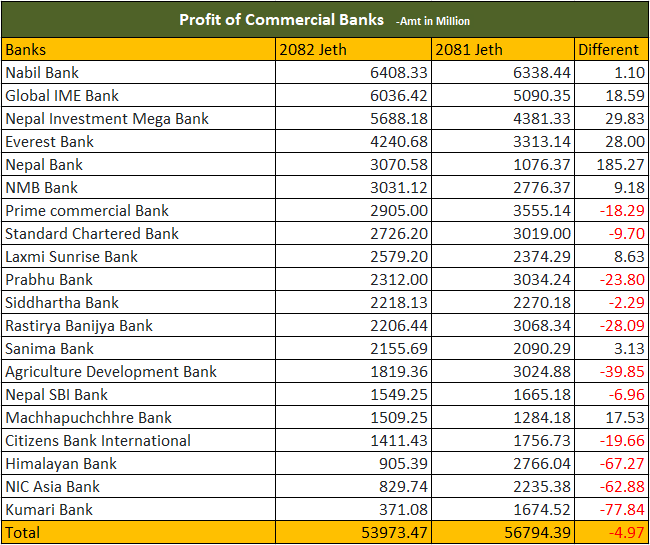Select Nepal Bank's 3070.58 value
Image resolution: width=650 pixels, height=545 pixels.
[354, 165]
